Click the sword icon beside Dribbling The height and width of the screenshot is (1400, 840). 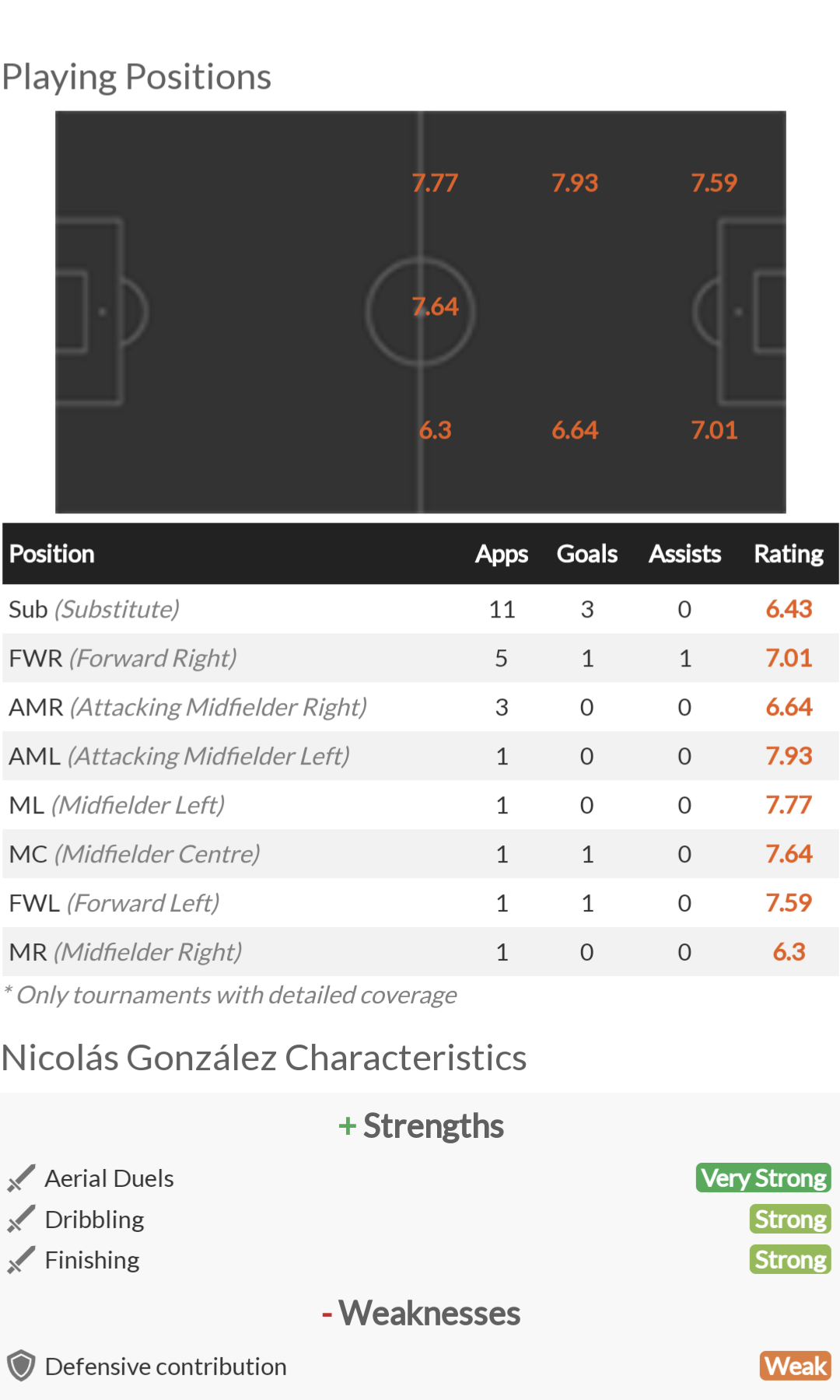pyautogui.click(x=21, y=1219)
